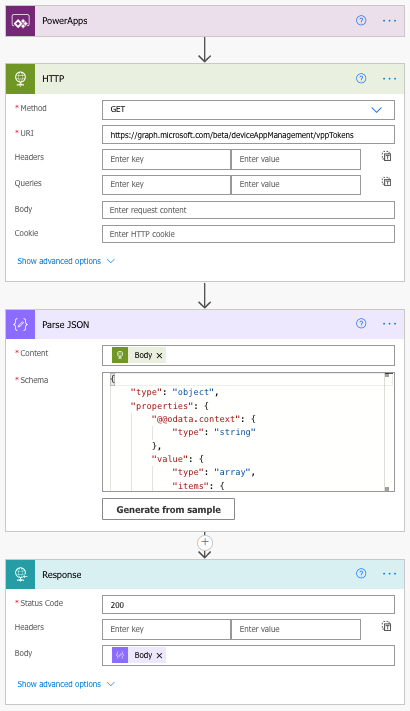Click the Schema editor vertical scrollbar
This screenshot has height=711, width=410.
(387, 432)
